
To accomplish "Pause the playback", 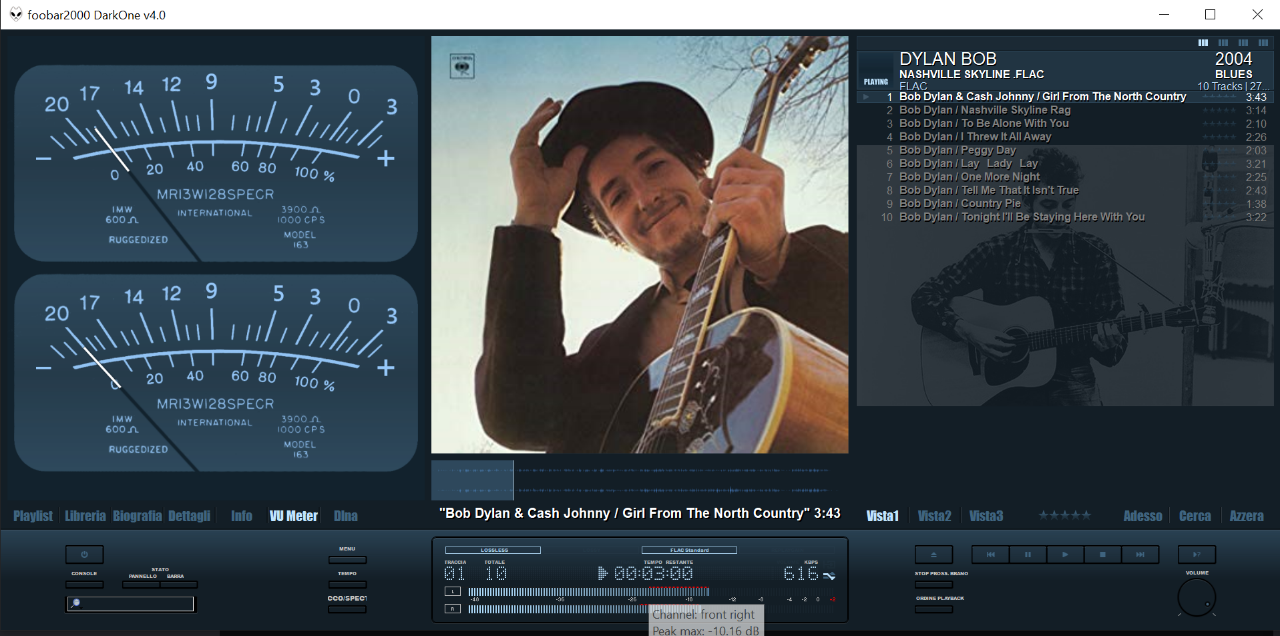I will coord(1028,554).
